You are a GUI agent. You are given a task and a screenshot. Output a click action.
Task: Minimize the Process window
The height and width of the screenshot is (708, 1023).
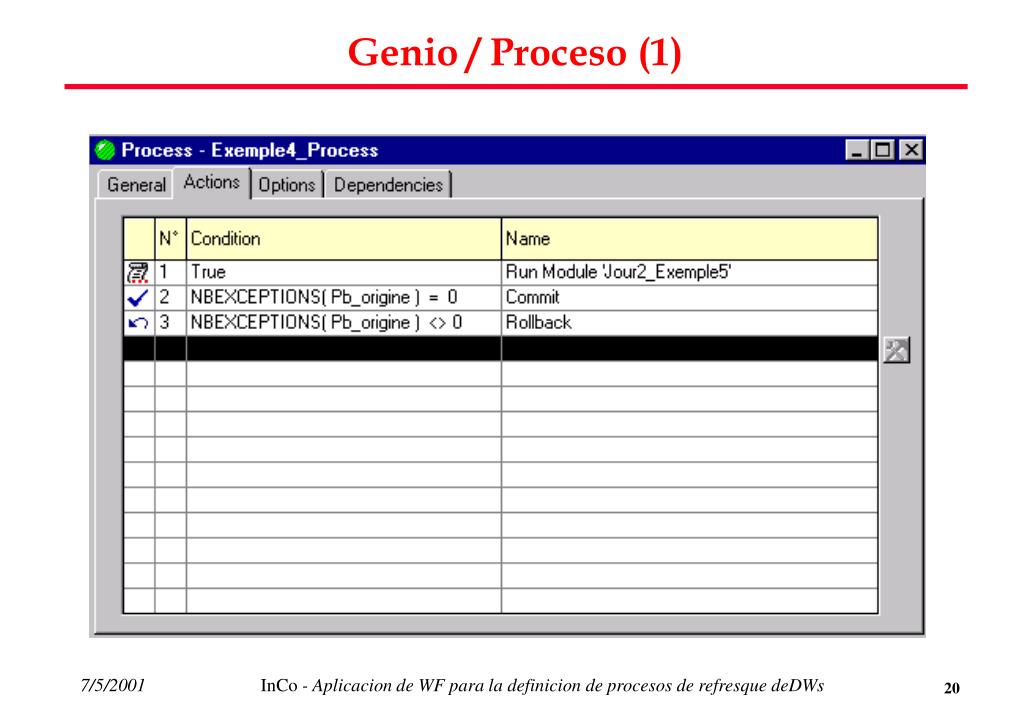coord(857,150)
